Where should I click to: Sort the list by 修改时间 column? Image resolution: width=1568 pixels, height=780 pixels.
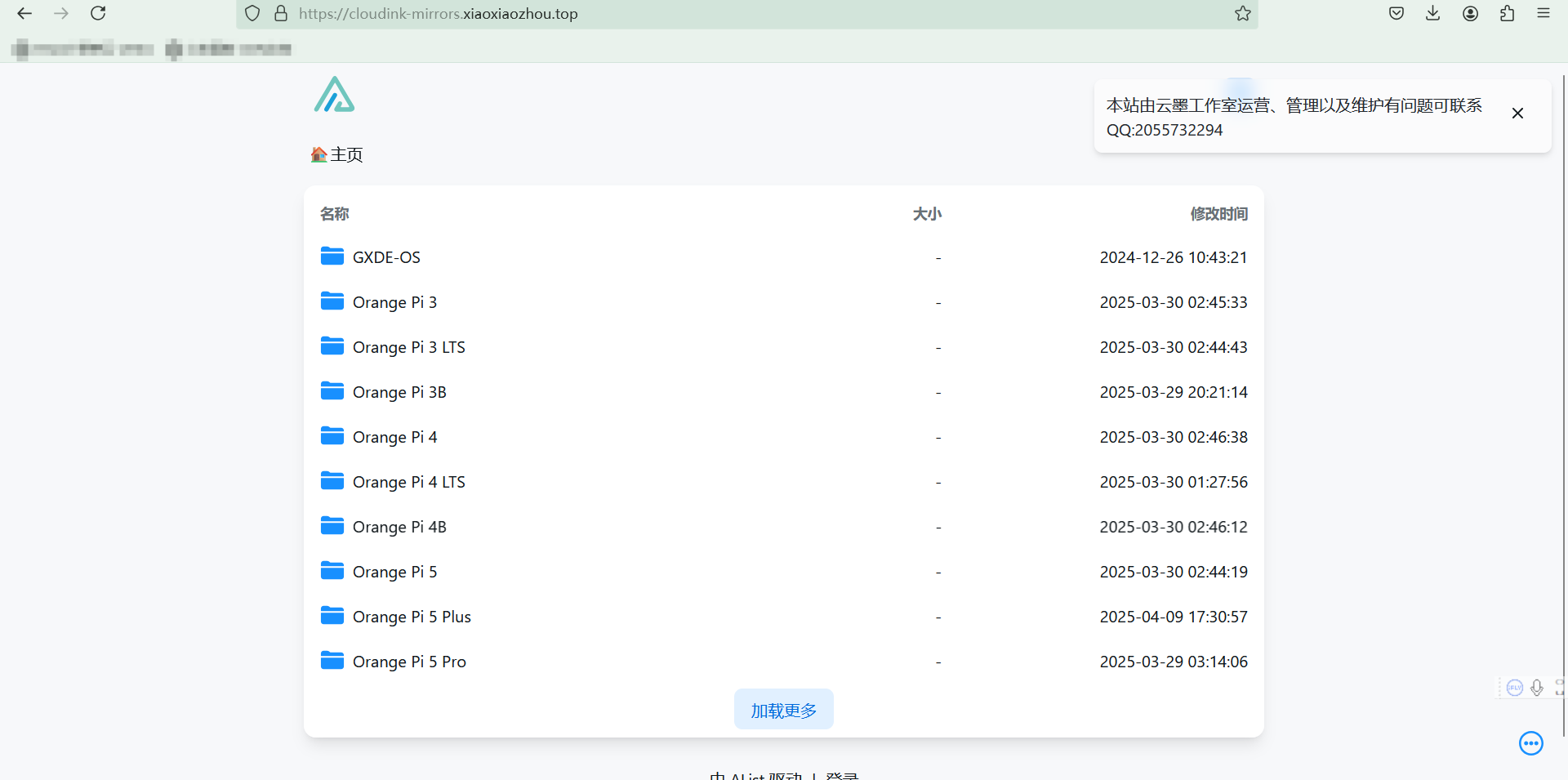[x=1218, y=214]
